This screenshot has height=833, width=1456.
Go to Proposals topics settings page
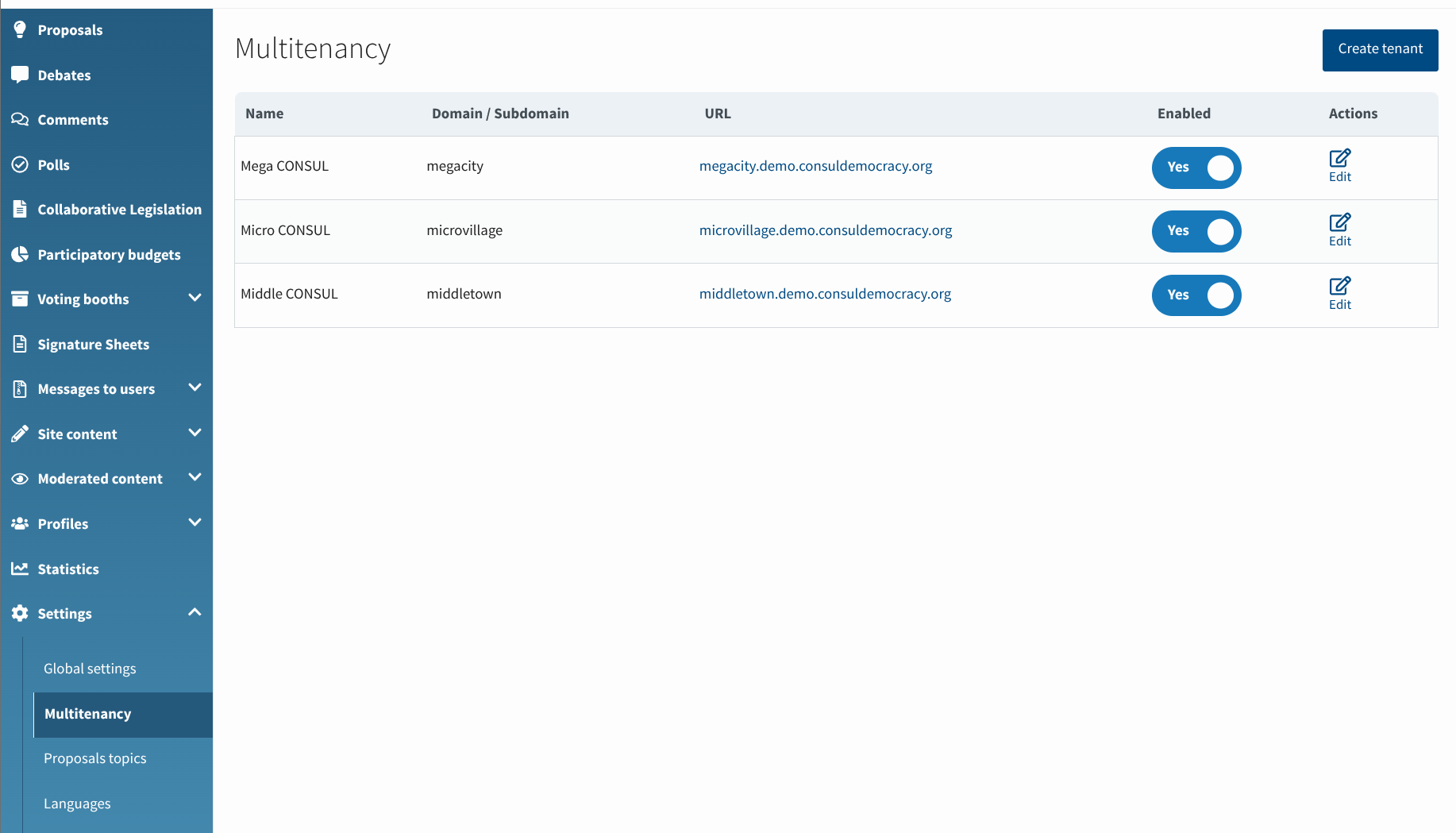point(95,758)
